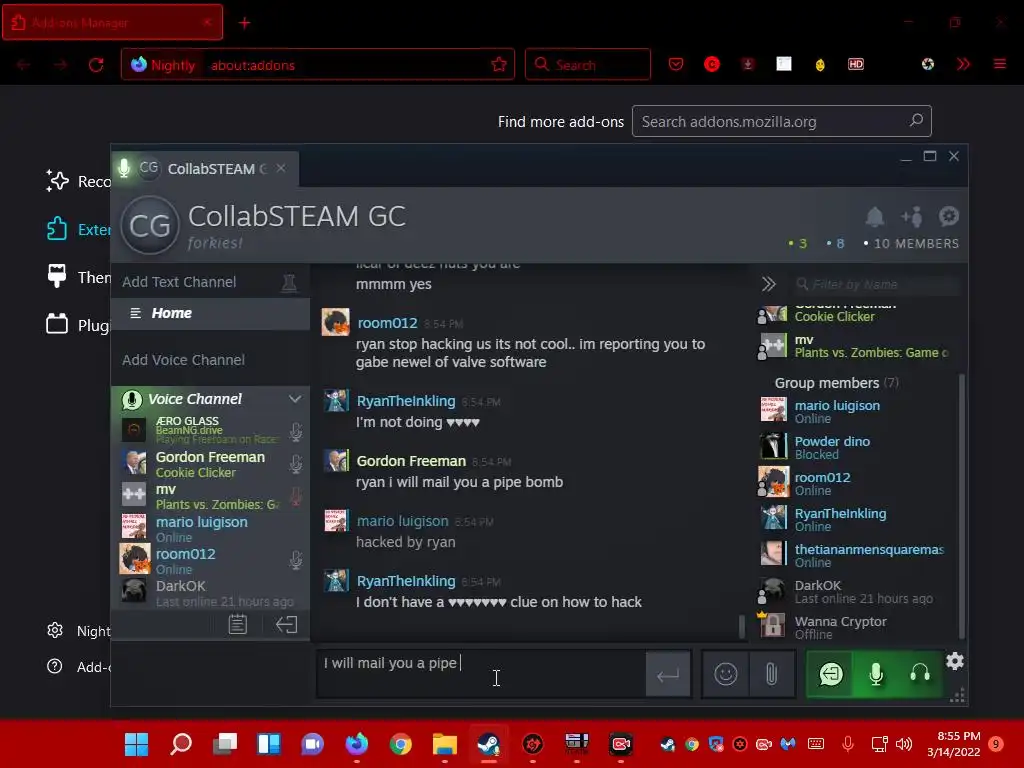Open Extensions category in Add-ons Manager
The width and height of the screenshot is (1024, 768).
78,229
